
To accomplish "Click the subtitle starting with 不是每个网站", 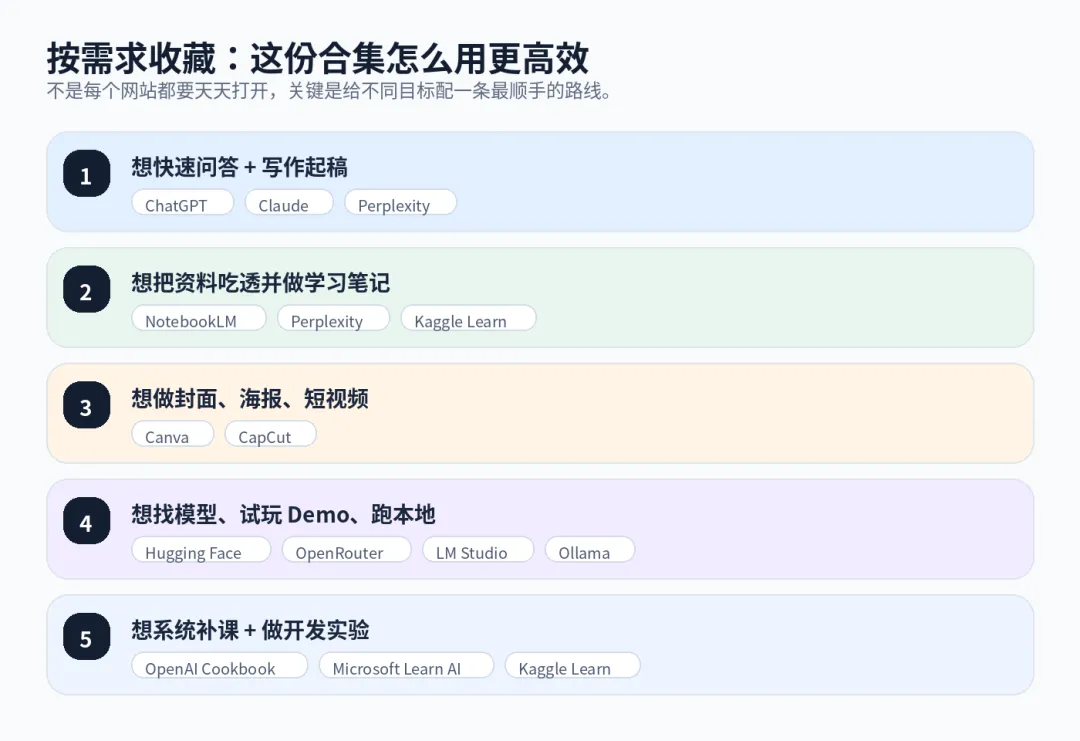I will tap(329, 91).
